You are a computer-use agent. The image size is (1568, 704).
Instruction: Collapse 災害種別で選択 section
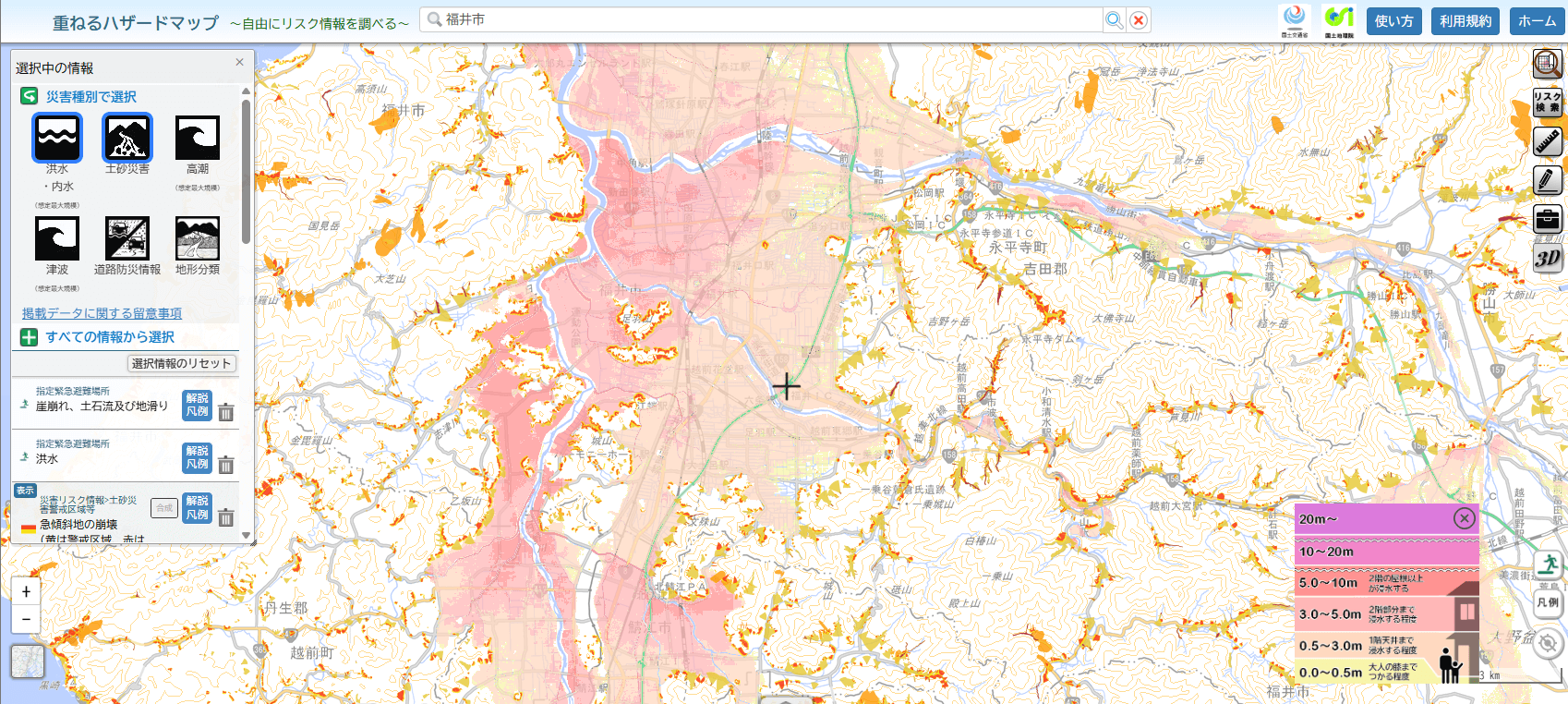90,96
